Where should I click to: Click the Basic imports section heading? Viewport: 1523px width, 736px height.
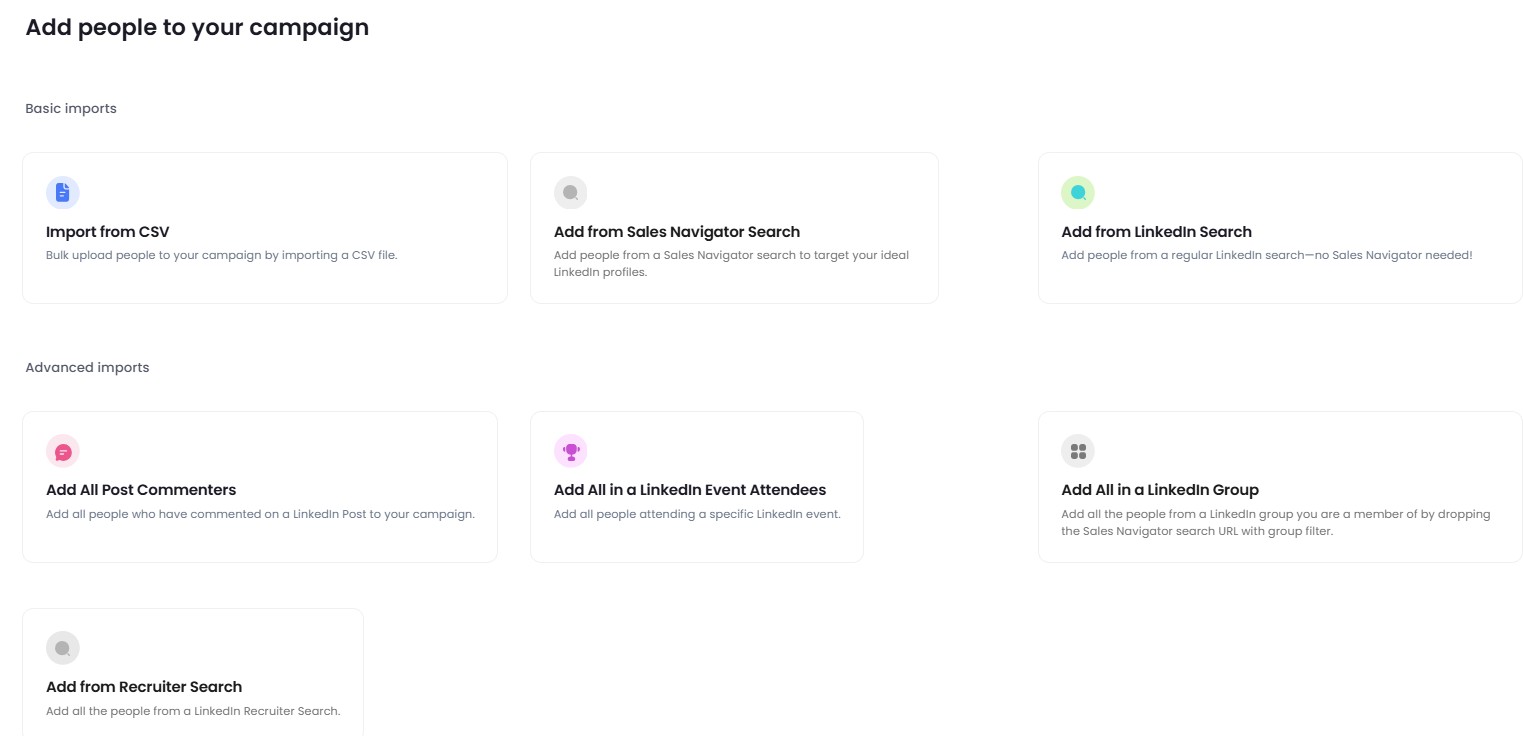(70, 108)
